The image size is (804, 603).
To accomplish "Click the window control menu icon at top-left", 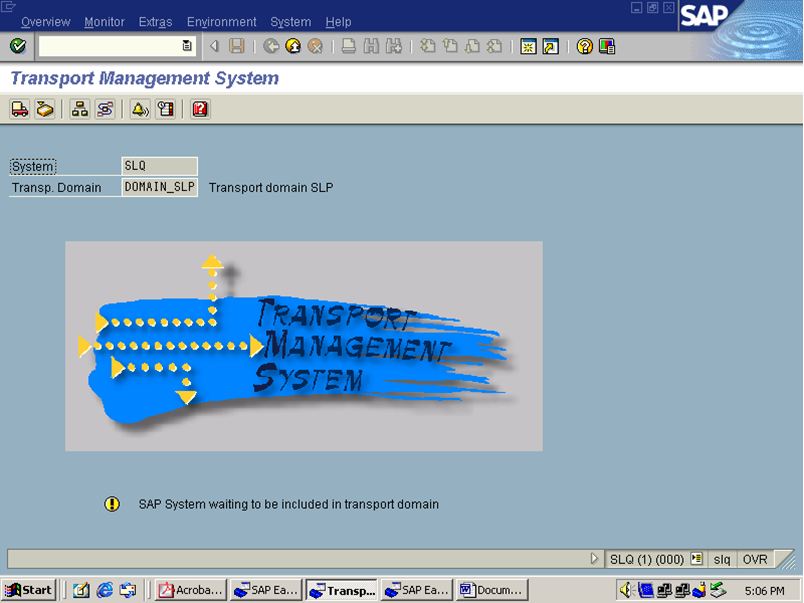I will (x=8, y=7).
